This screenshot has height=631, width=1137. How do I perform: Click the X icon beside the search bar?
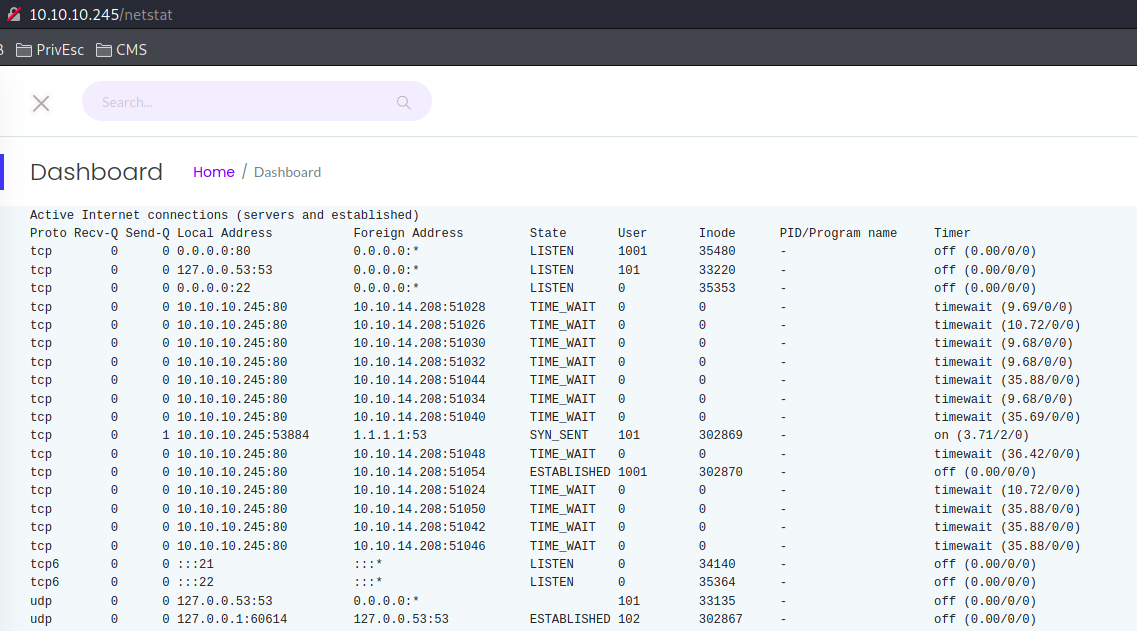[x=41, y=102]
